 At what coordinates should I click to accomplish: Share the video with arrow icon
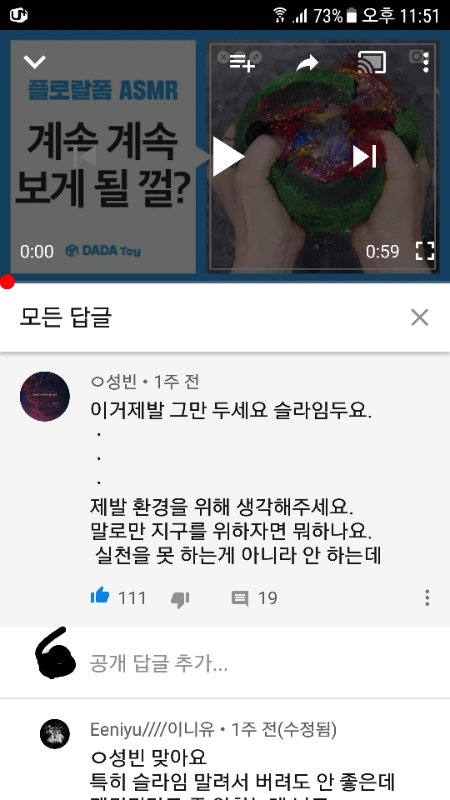pyautogui.click(x=307, y=63)
